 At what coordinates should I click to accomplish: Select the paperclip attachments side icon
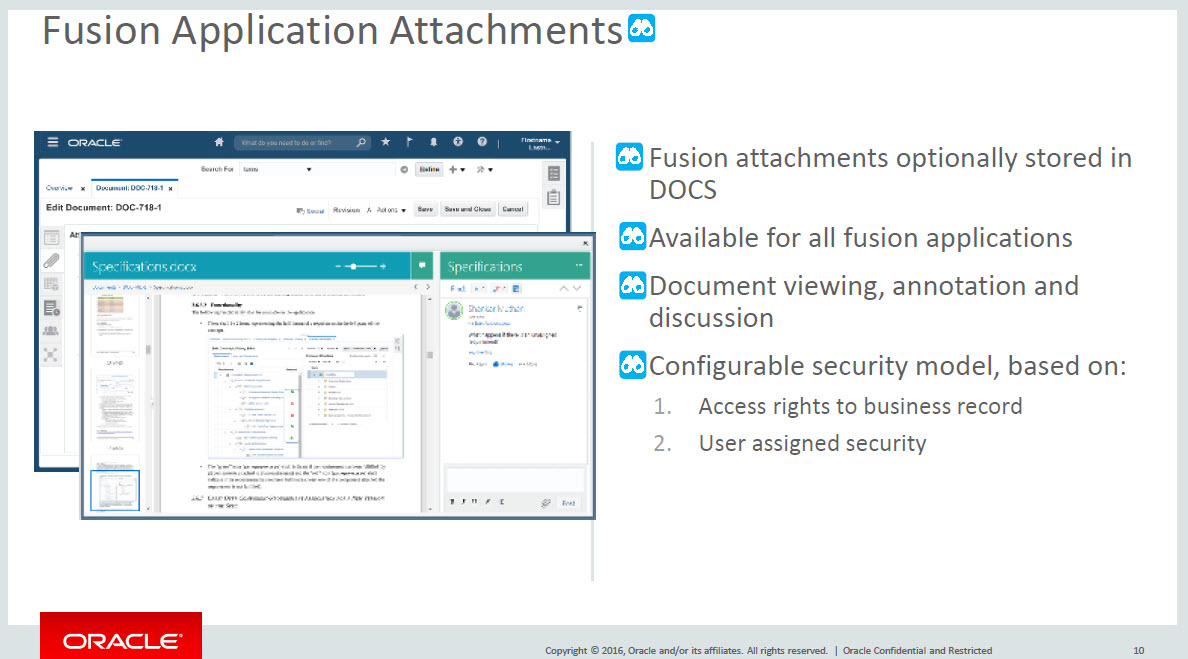51,260
